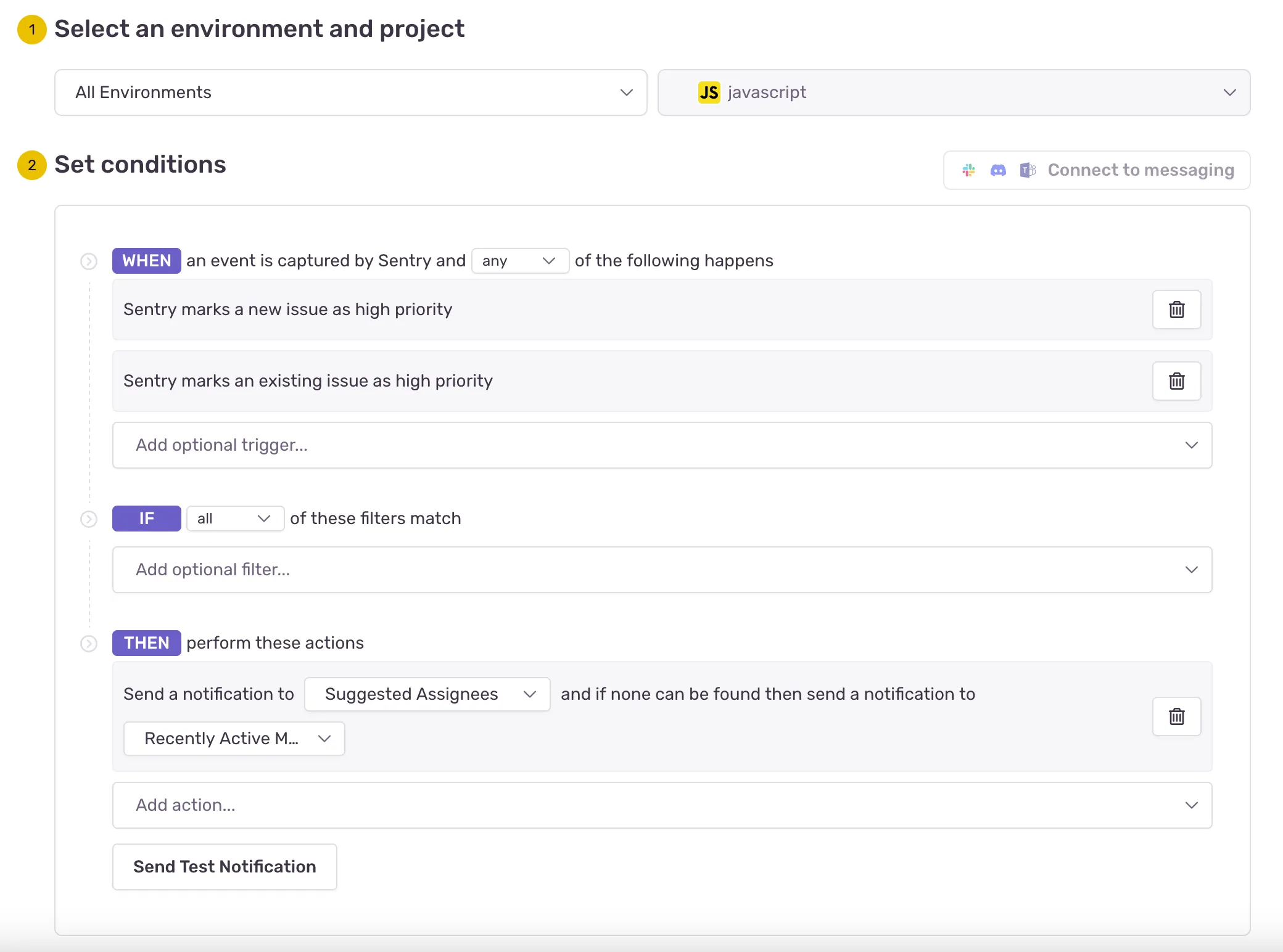This screenshot has width=1283, height=952.
Task: Change 'any' in the WHEN condition
Action: [520, 261]
